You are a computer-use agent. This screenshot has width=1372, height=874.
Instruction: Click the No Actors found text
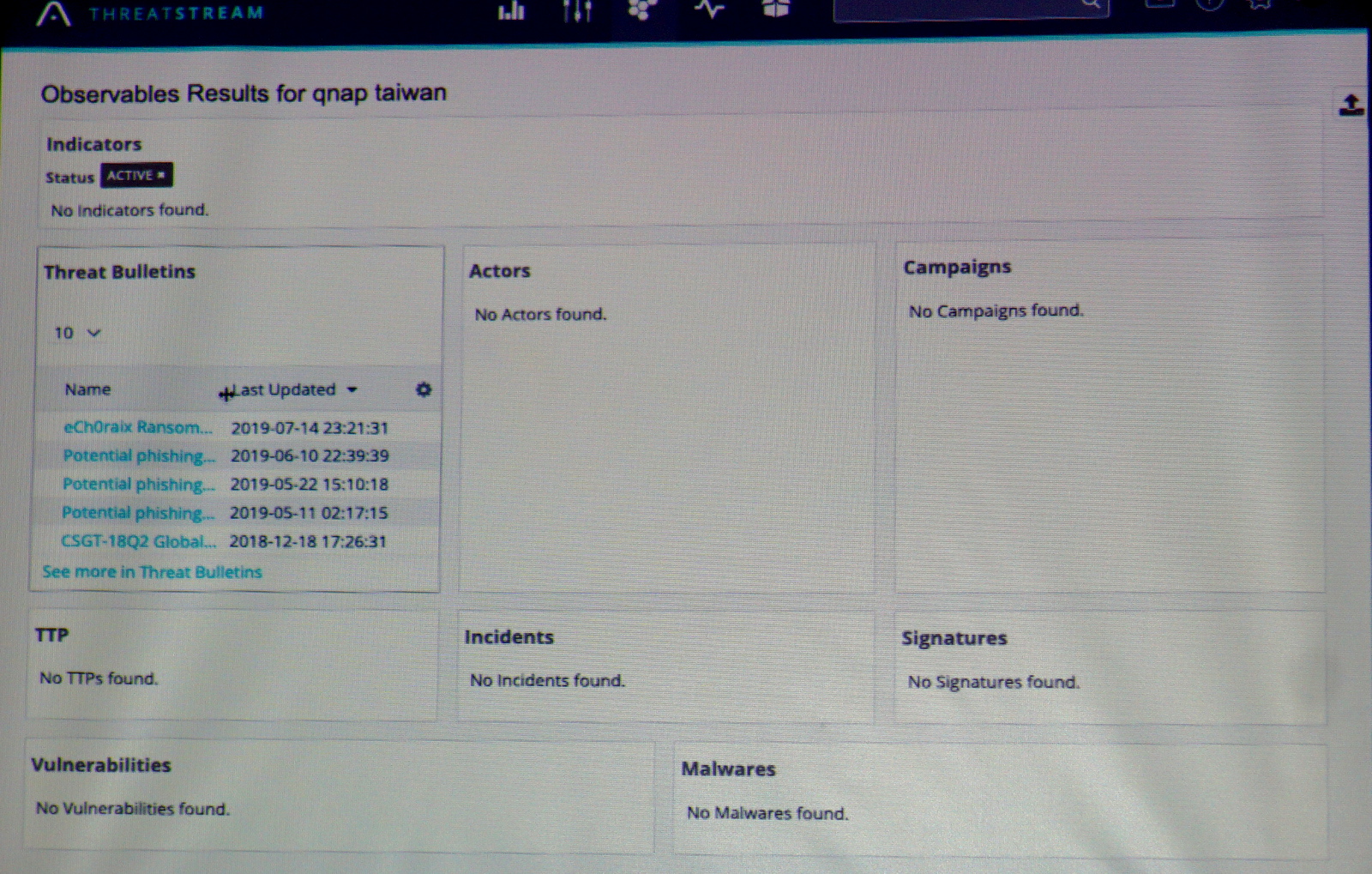tap(540, 314)
